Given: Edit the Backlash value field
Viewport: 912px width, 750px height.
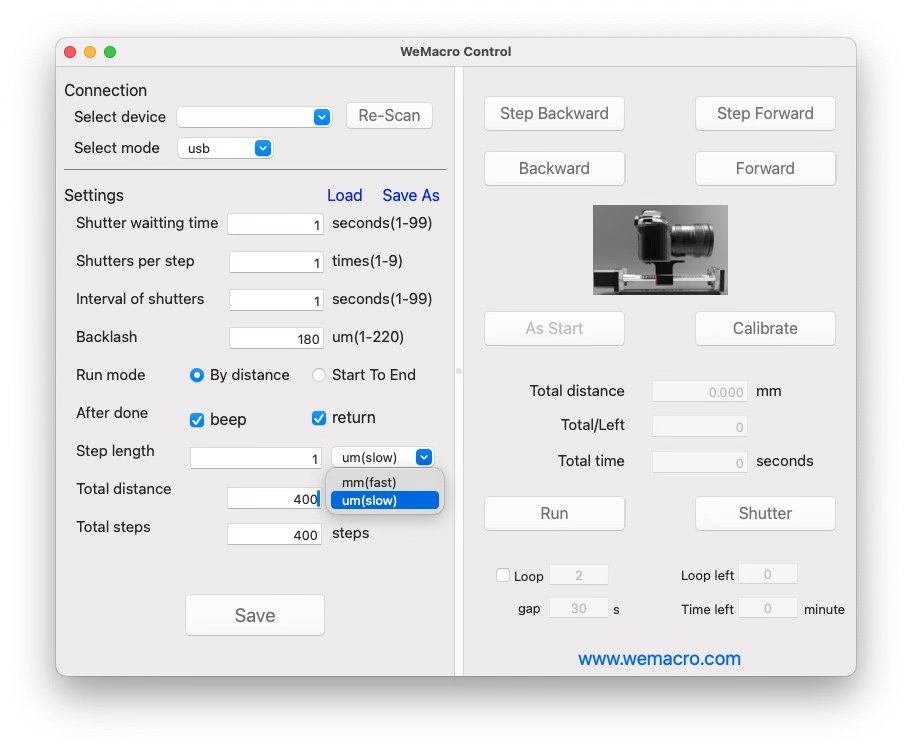Looking at the screenshot, I should [x=276, y=338].
